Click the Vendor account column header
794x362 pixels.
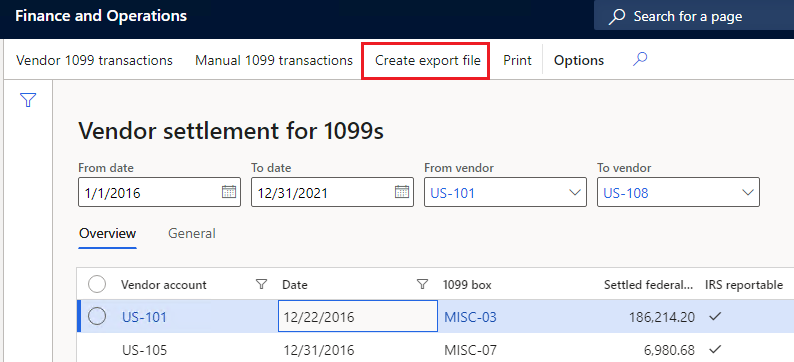(164, 285)
